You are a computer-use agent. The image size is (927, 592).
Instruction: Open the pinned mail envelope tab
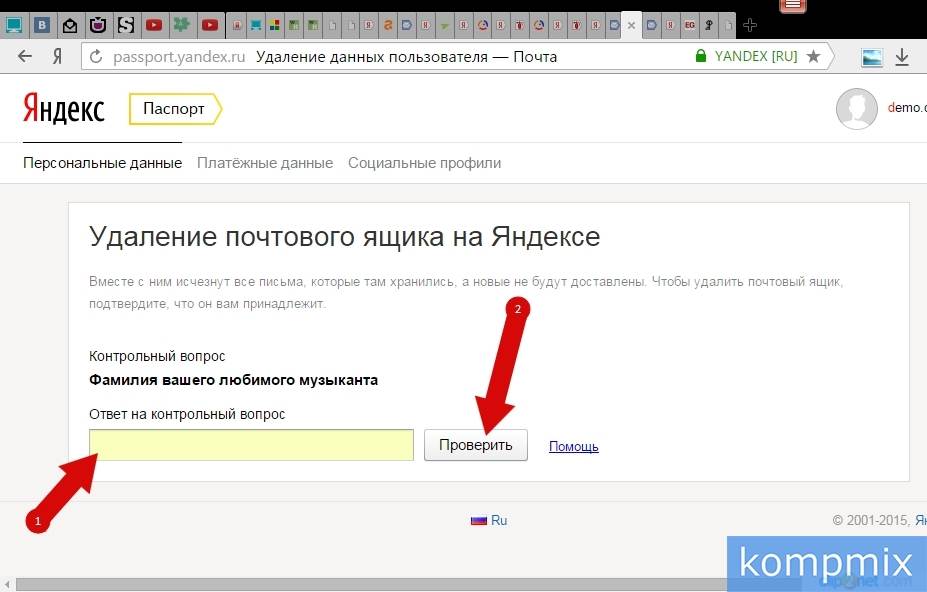click(x=70, y=25)
